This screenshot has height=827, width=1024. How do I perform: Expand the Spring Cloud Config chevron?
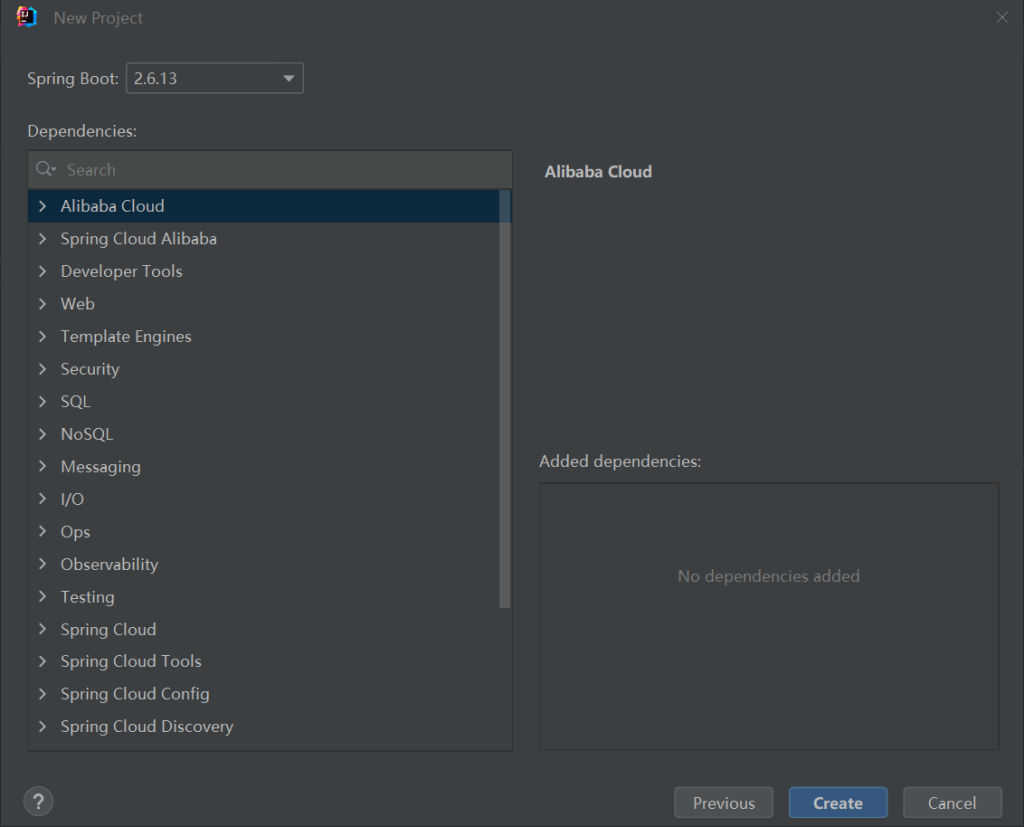42,694
